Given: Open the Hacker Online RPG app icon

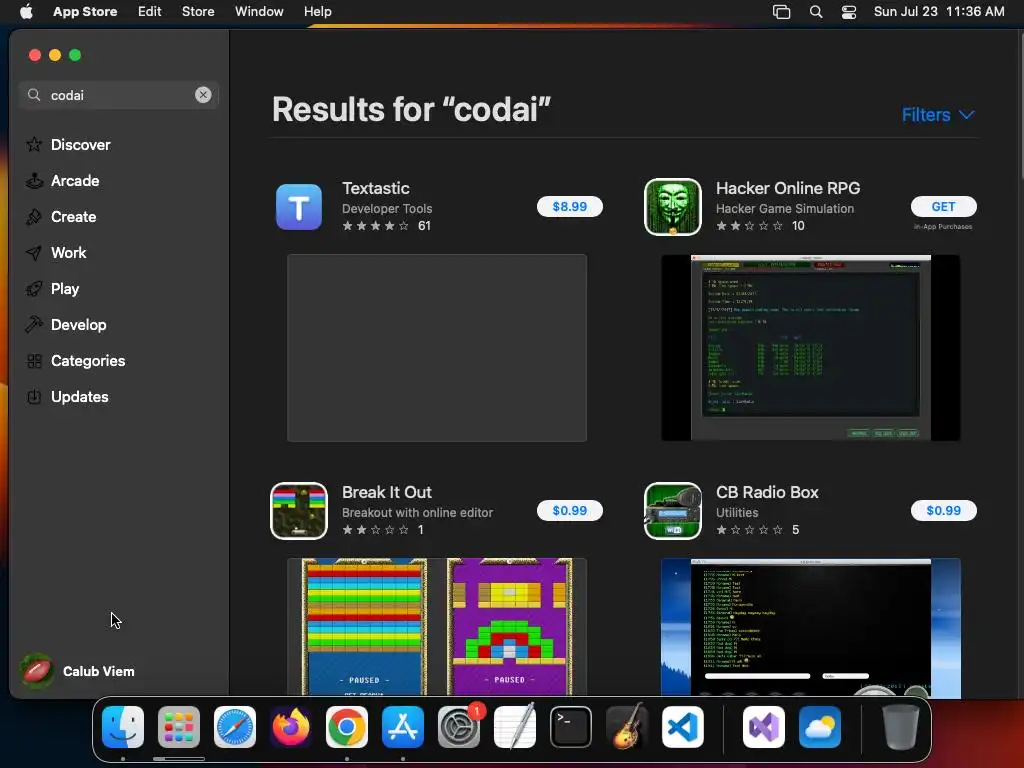Looking at the screenshot, I should click(x=673, y=207).
